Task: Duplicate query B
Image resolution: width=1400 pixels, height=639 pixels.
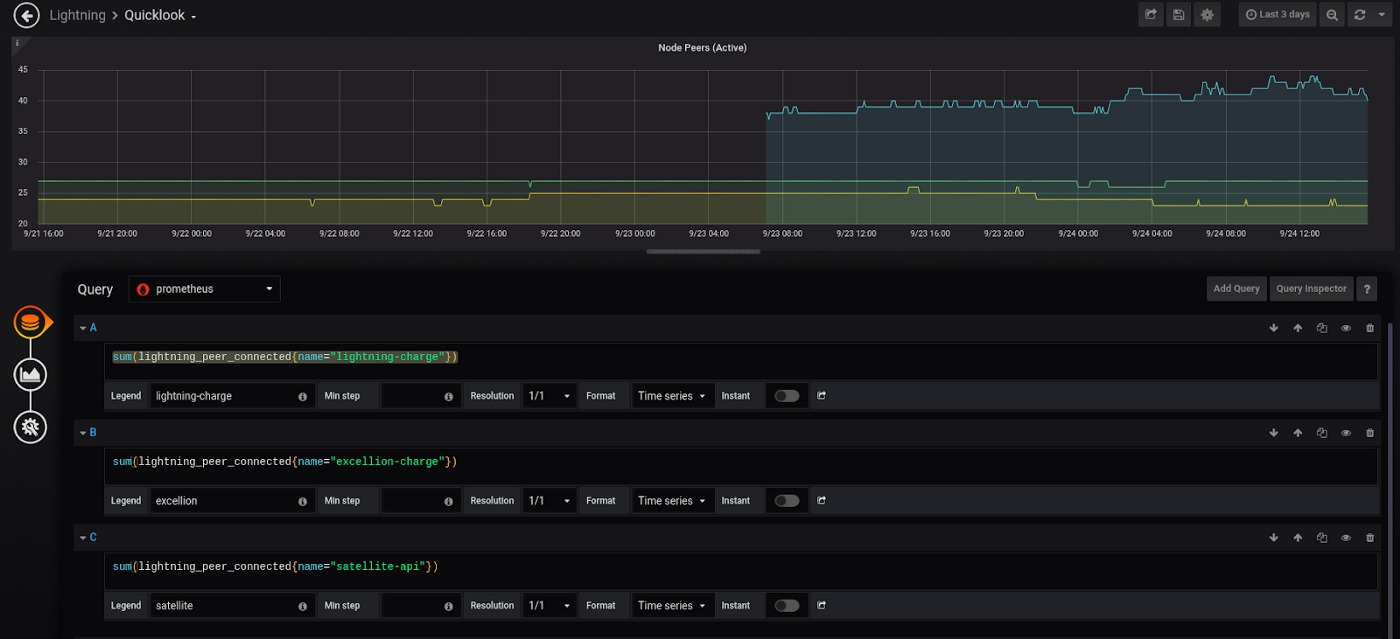Action: point(1322,433)
